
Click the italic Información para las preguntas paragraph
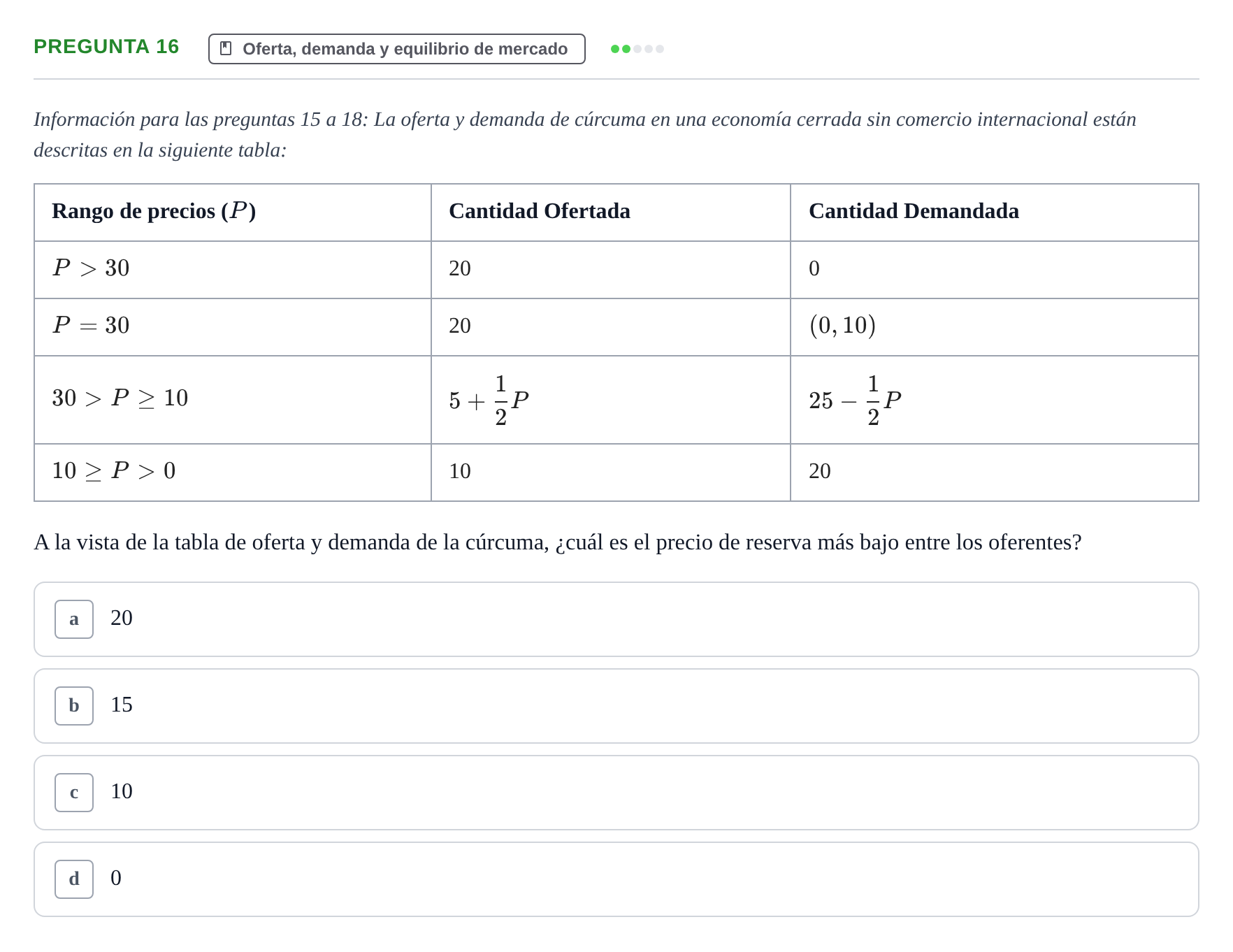pos(585,134)
